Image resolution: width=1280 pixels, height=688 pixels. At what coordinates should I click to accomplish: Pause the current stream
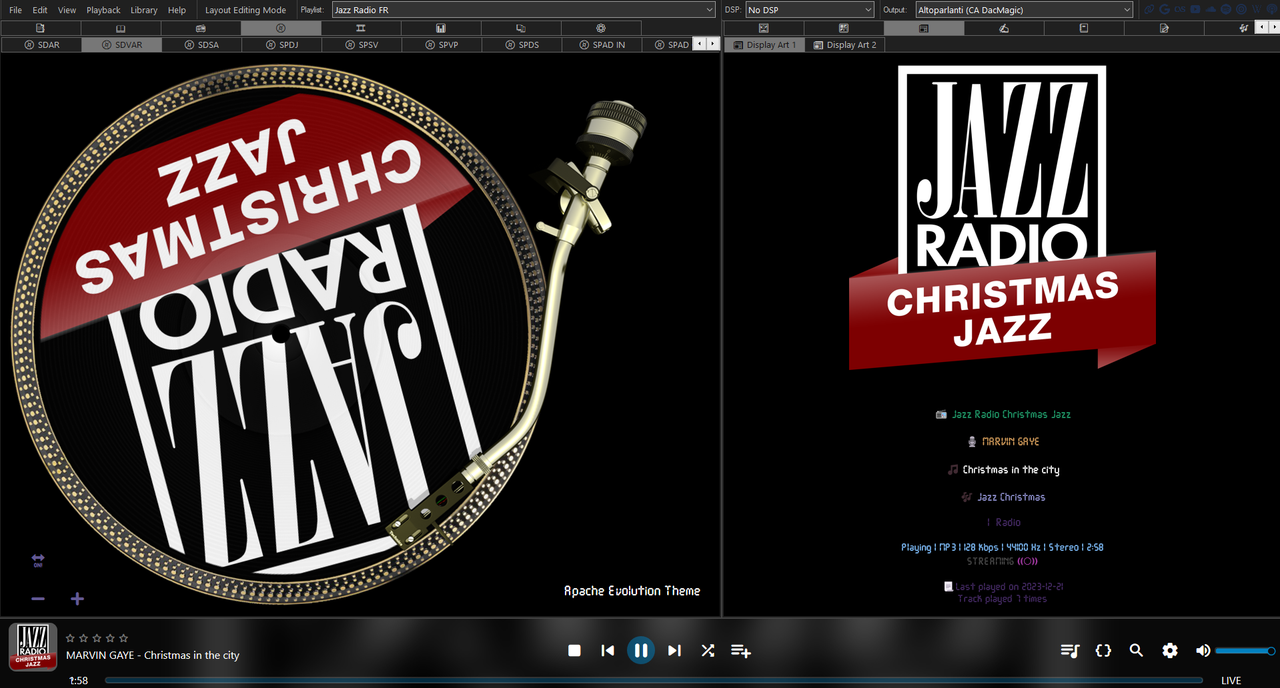641,651
